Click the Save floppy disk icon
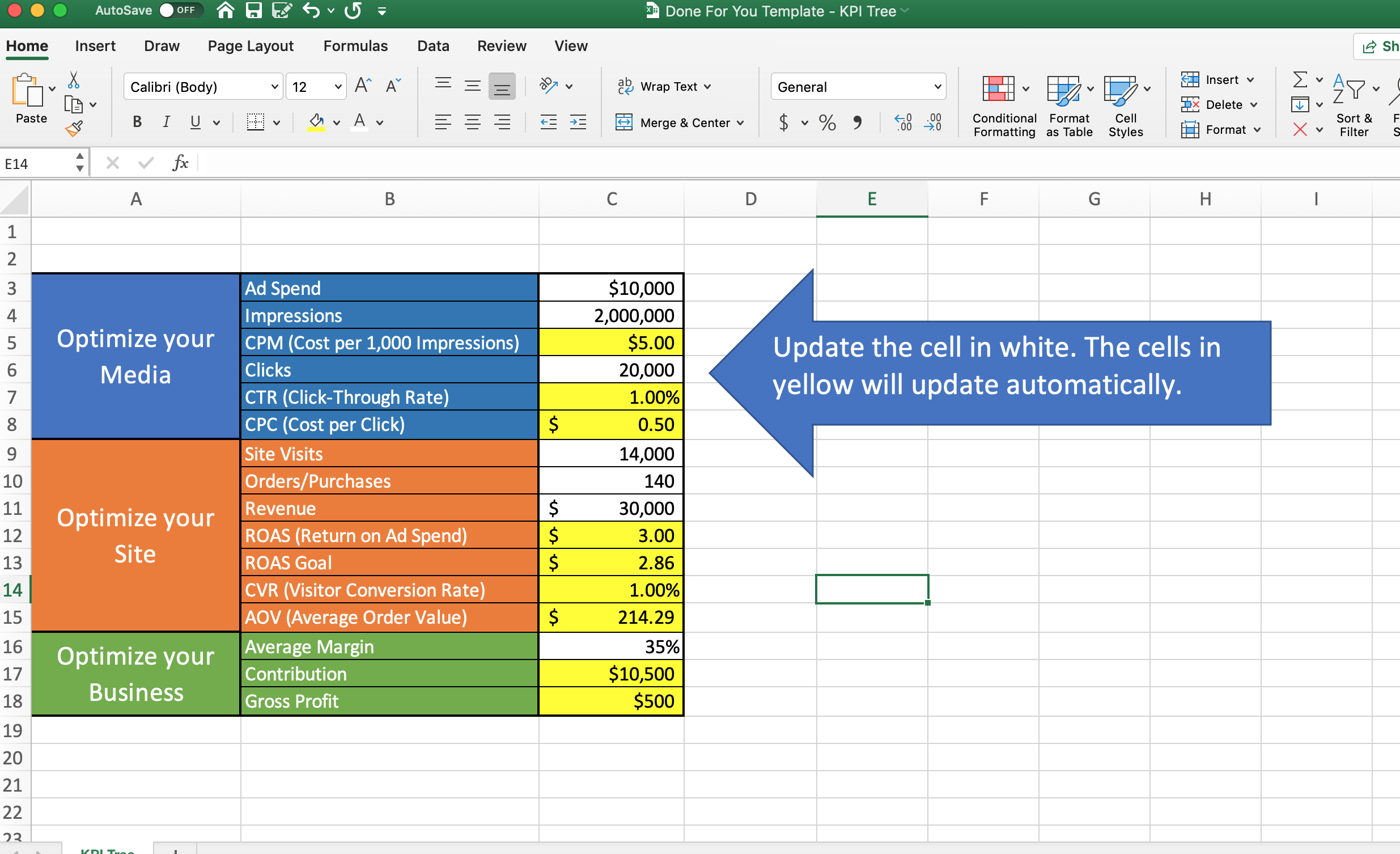The width and height of the screenshot is (1400, 854). pyautogui.click(x=253, y=10)
